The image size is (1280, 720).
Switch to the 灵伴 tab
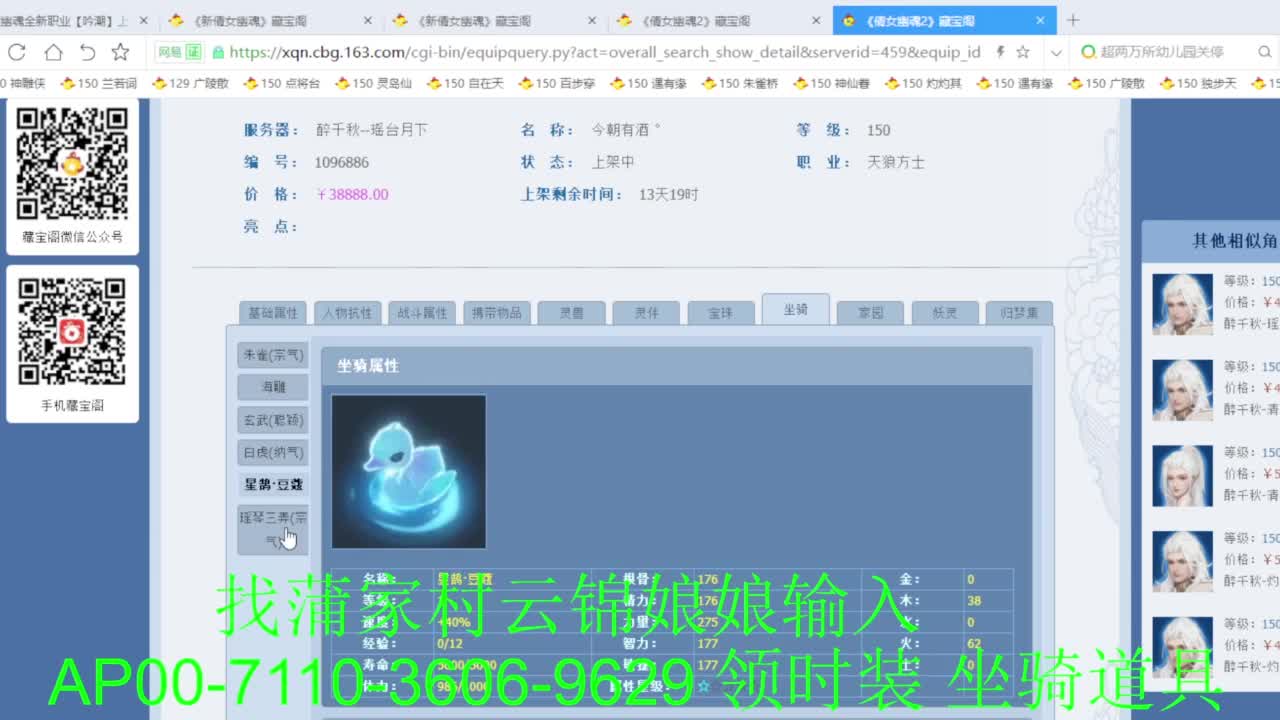[x=646, y=313]
